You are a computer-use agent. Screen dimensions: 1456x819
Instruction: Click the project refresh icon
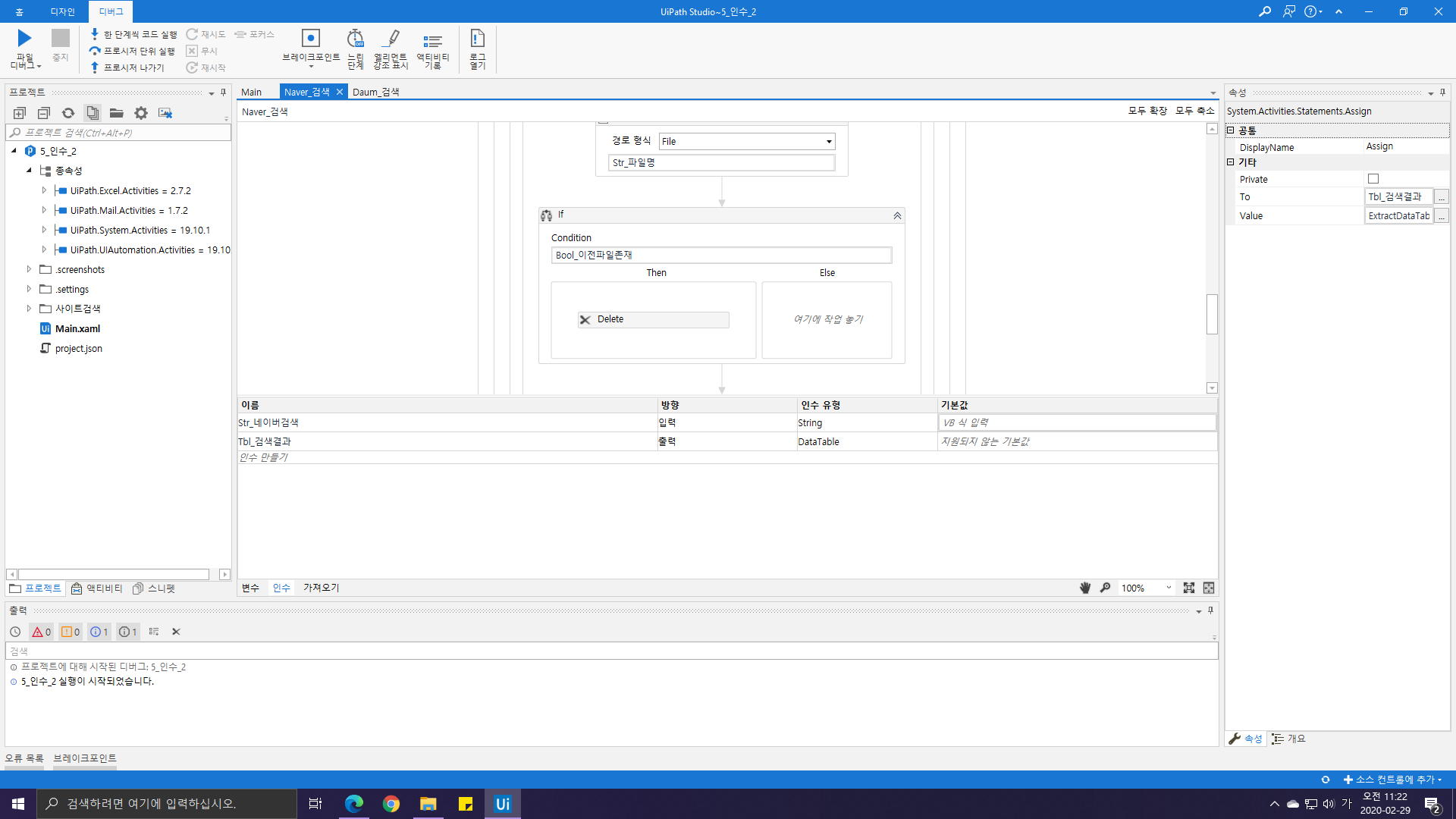[68, 113]
